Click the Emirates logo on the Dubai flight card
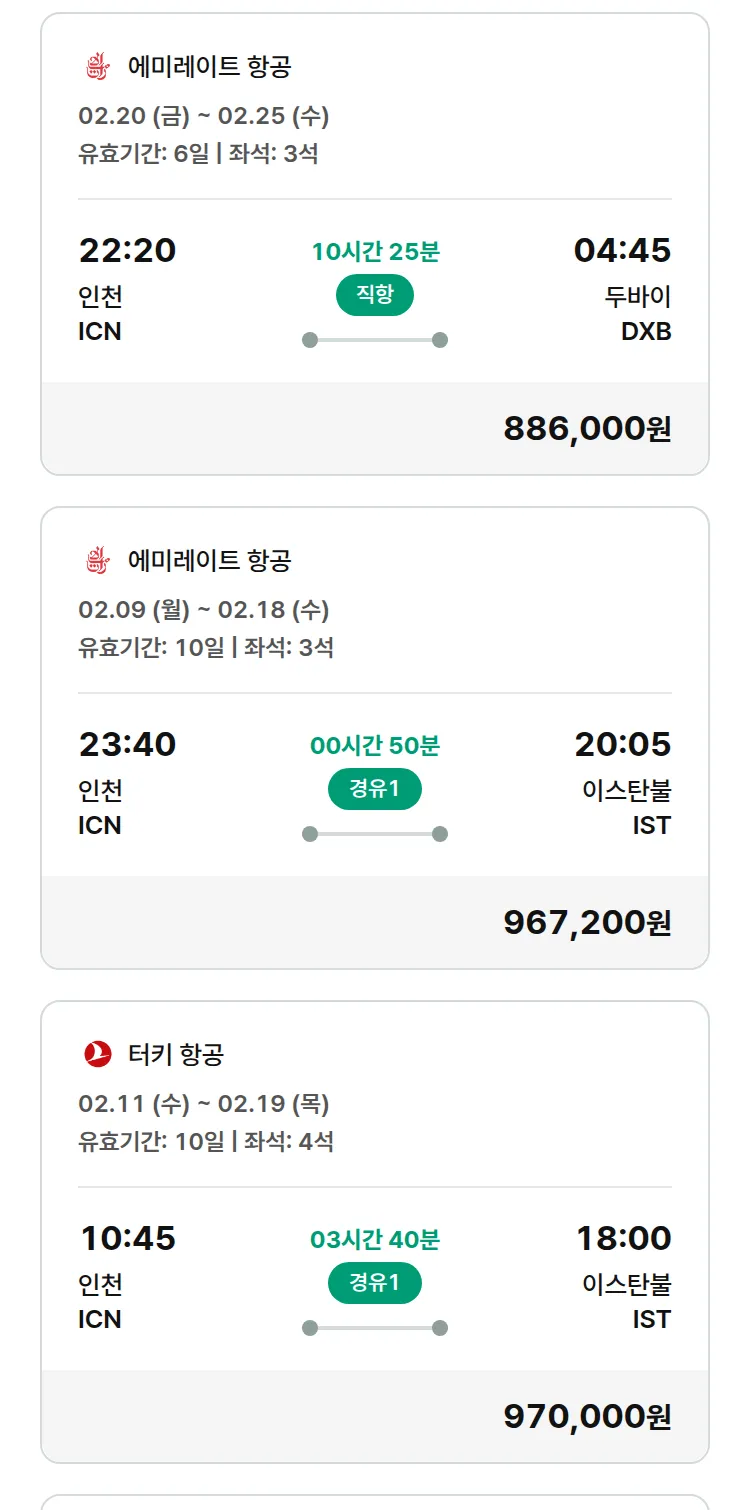750x1510 pixels. 97,67
